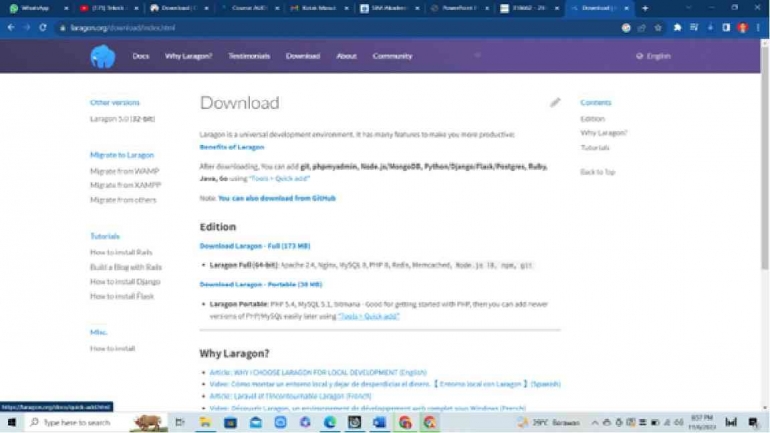
Task: Open How to install Rails tutorial
Action: coord(121,252)
